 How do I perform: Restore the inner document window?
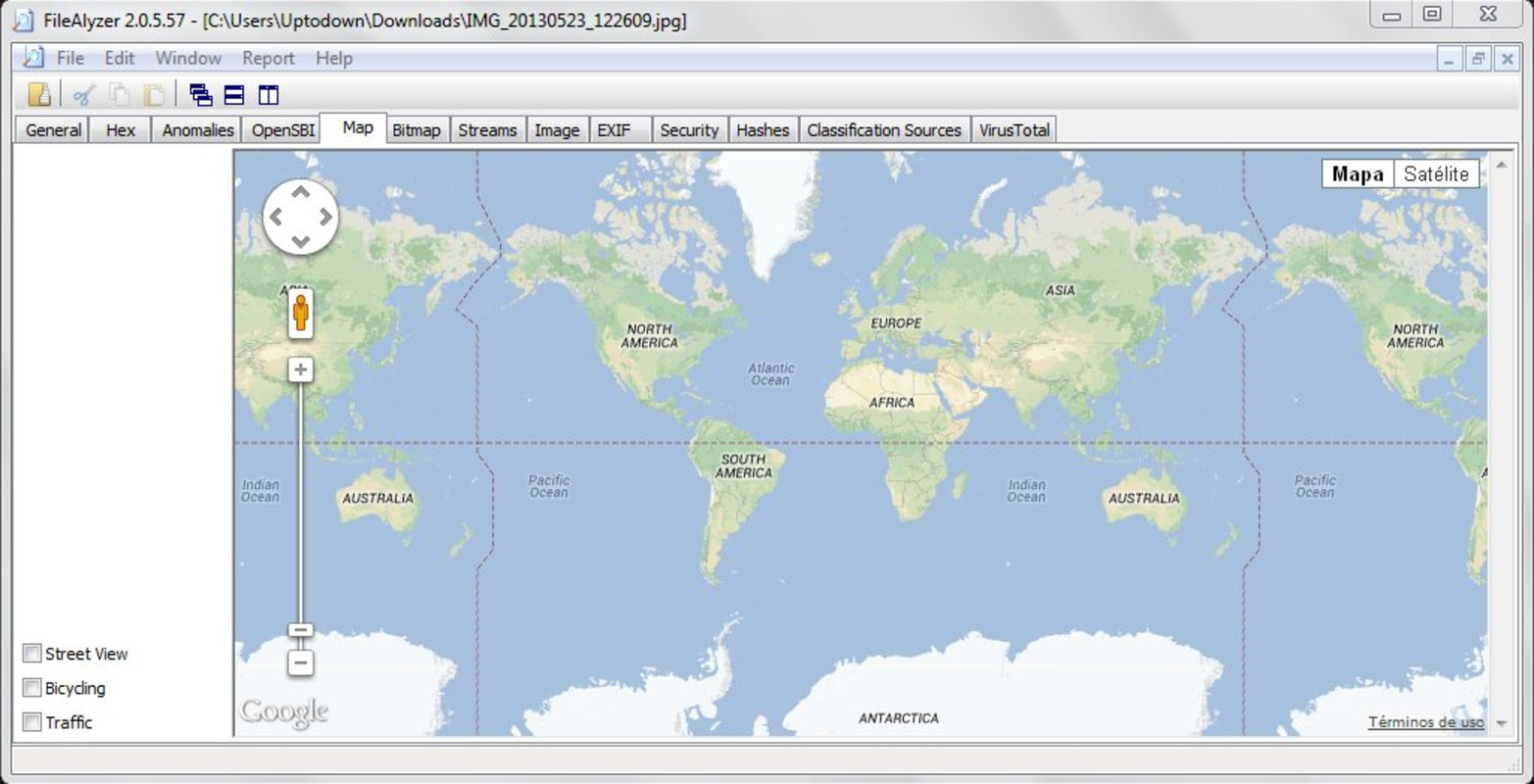coord(1478,59)
